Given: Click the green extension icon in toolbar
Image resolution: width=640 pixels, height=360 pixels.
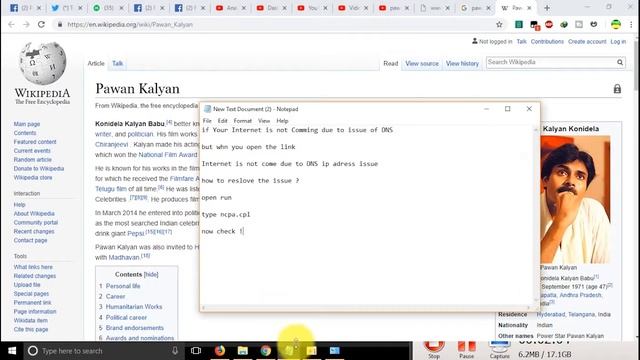Looking at the screenshot, I should [519, 24].
